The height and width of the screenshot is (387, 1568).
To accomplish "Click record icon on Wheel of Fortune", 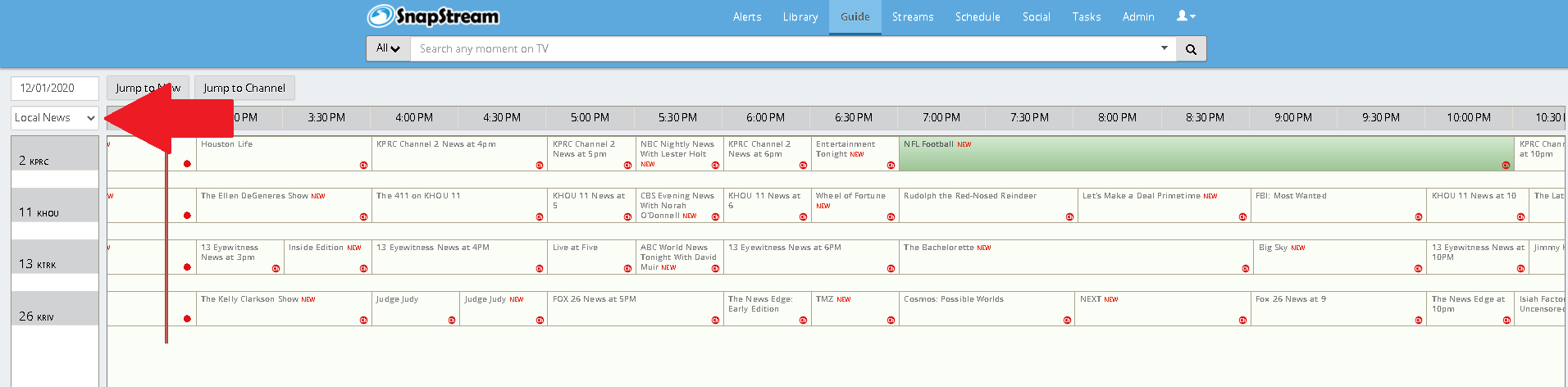I will pos(891,217).
